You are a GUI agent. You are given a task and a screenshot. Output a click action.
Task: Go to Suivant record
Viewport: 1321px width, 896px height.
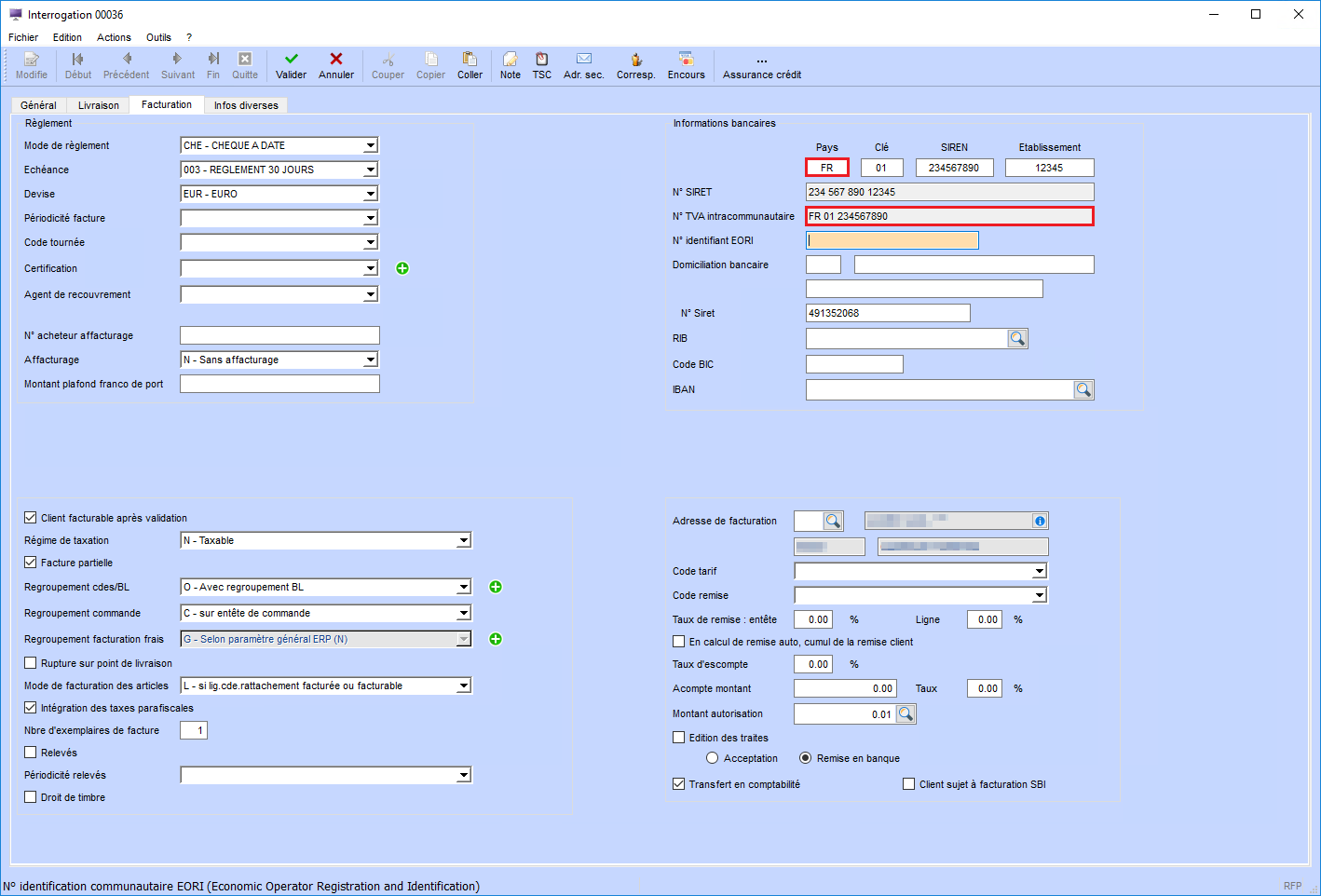178,65
